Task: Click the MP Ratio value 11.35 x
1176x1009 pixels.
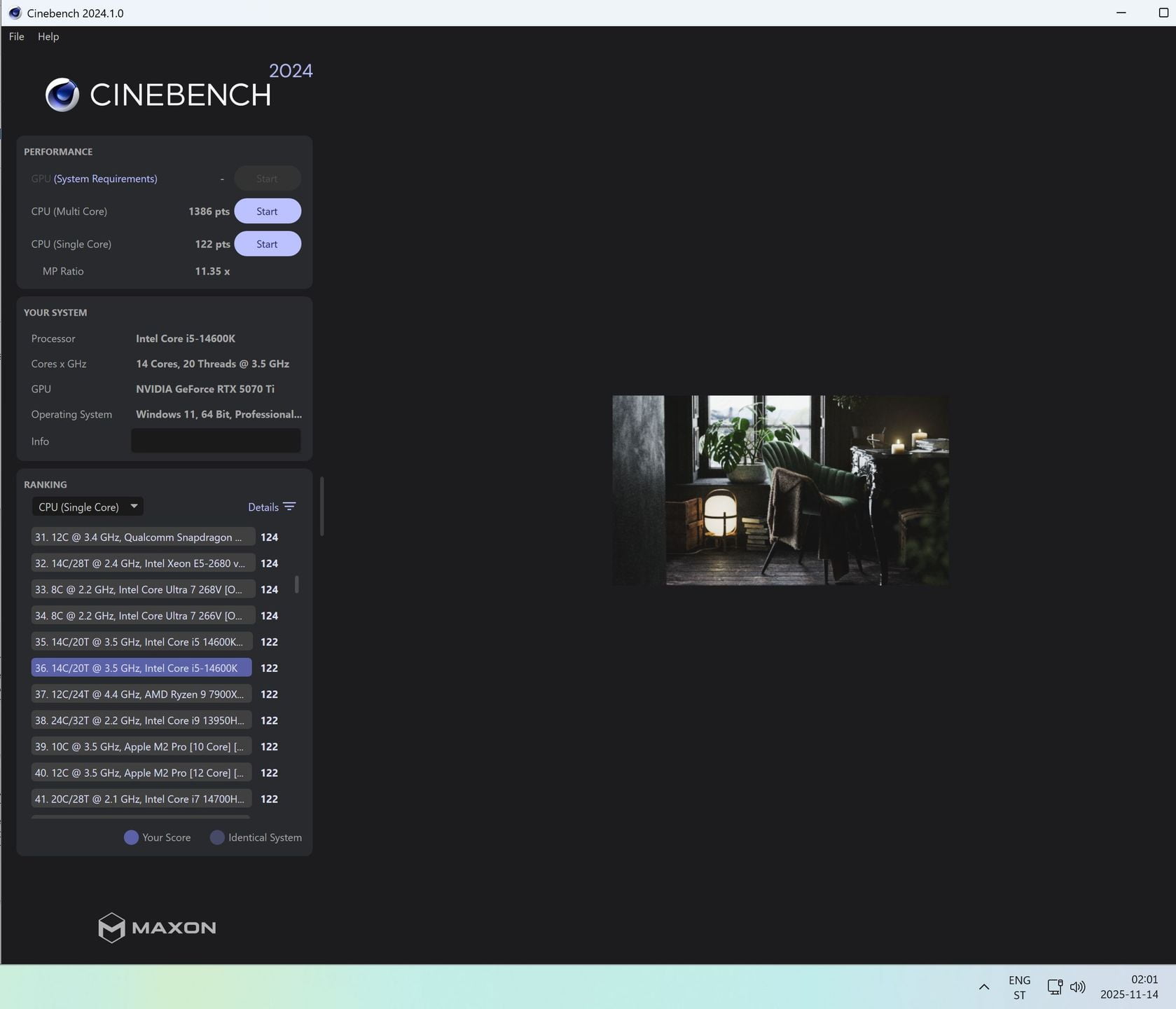Action: point(212,271)
